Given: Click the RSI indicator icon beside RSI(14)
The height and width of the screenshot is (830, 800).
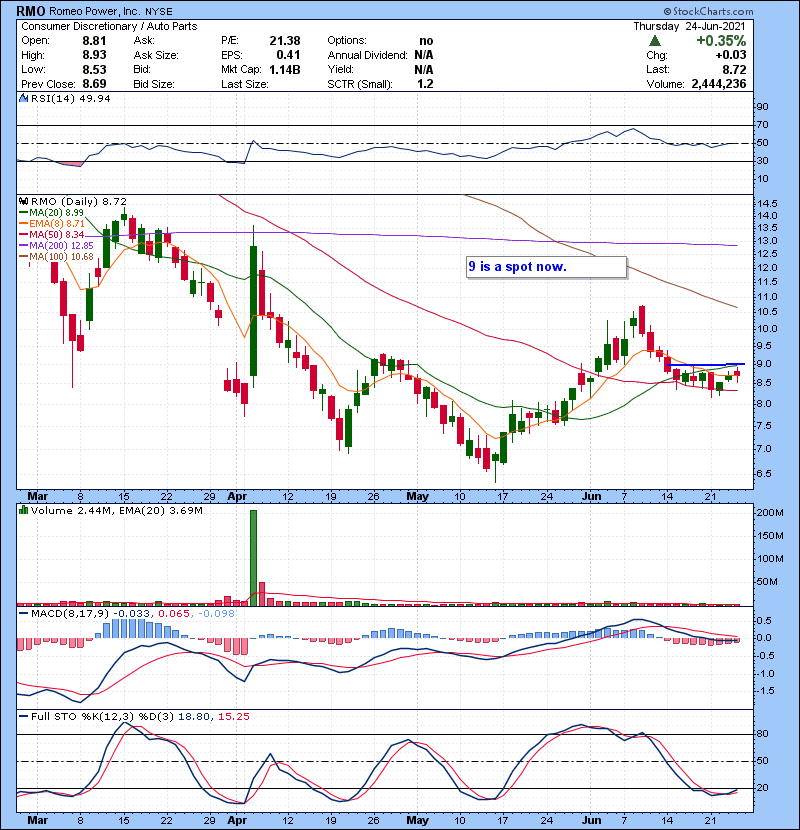Looking at the screenshot, I should [23, 98].
